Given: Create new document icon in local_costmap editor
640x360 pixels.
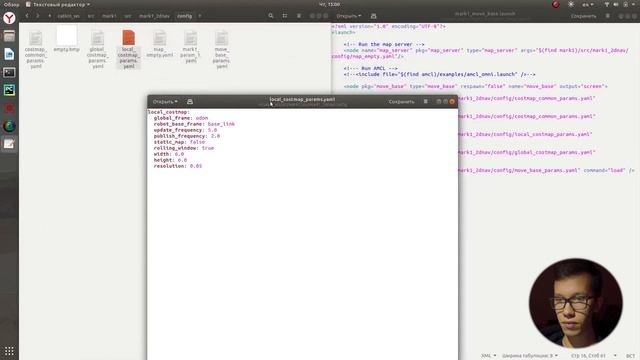Looking at the screenshot, I should point(190,102).
